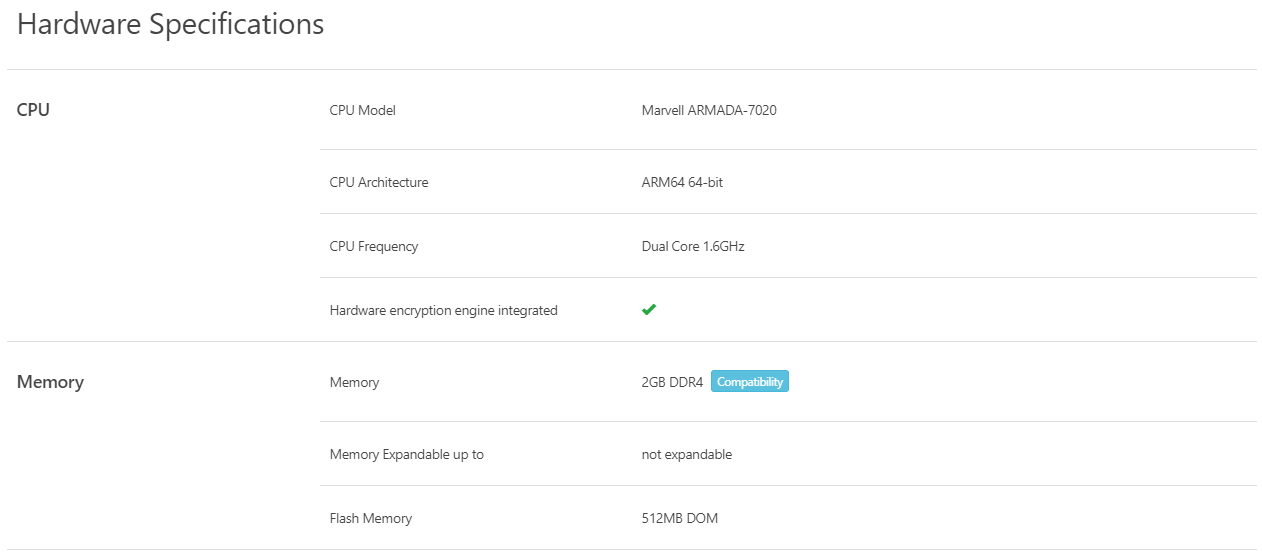Screen dimensions: 1262x553
Task: Click the CPU Model label
Action: pos(362,110)
